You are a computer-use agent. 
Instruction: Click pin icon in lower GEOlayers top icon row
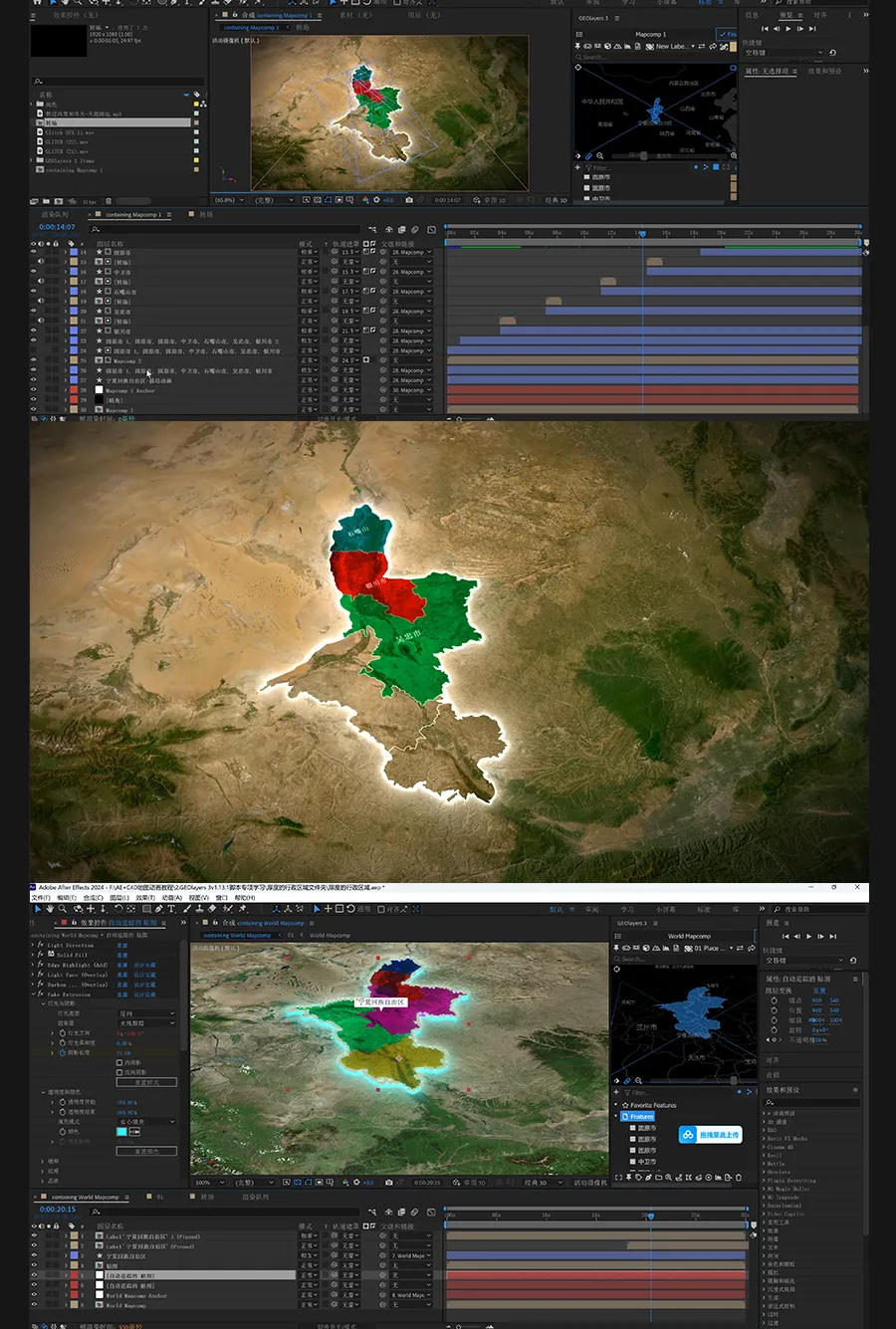616,948
